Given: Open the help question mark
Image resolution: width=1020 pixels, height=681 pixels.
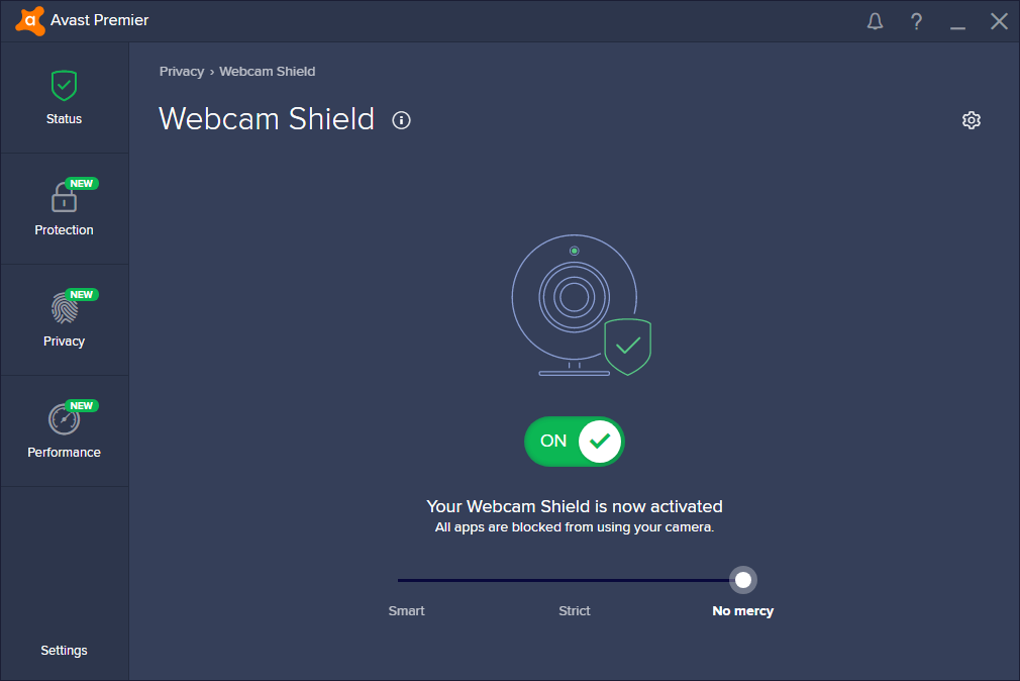Looking at the screenshot, I should coord(916,21).
